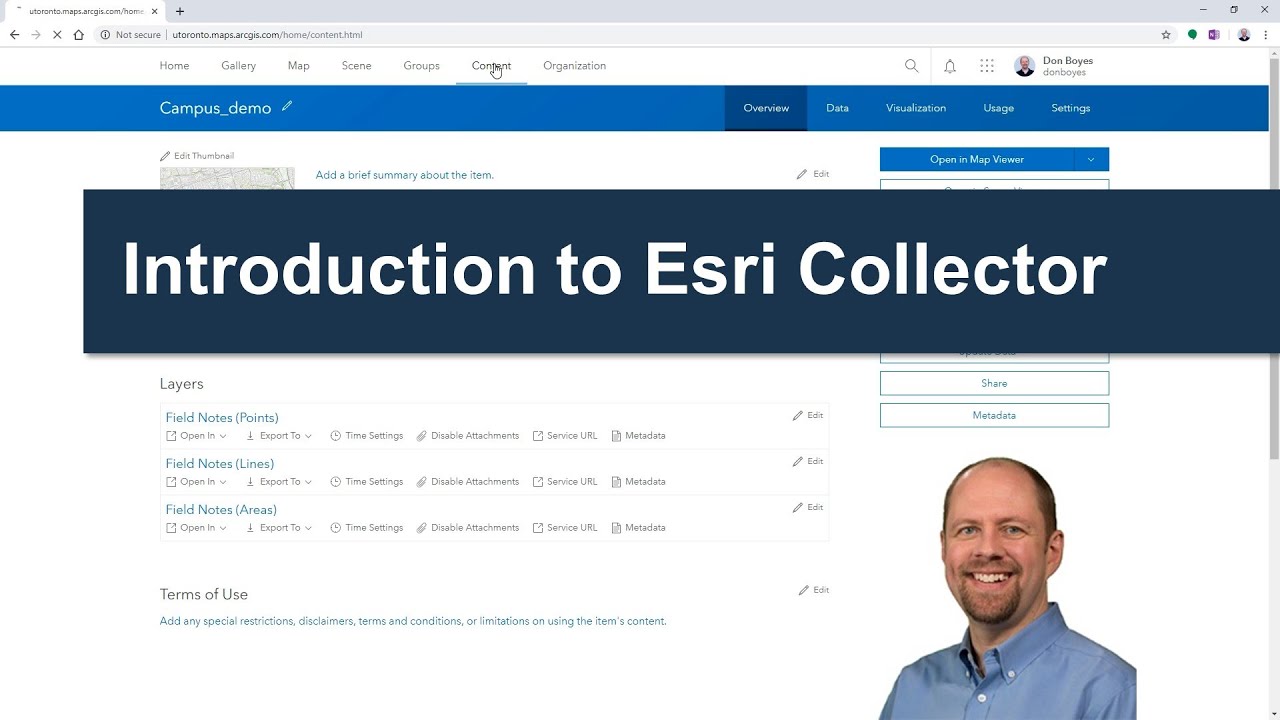This screenshot has height=720, width=1280.
Task: Expand Export To for Field Notes (Areas)
Action: tap(278, 528)
